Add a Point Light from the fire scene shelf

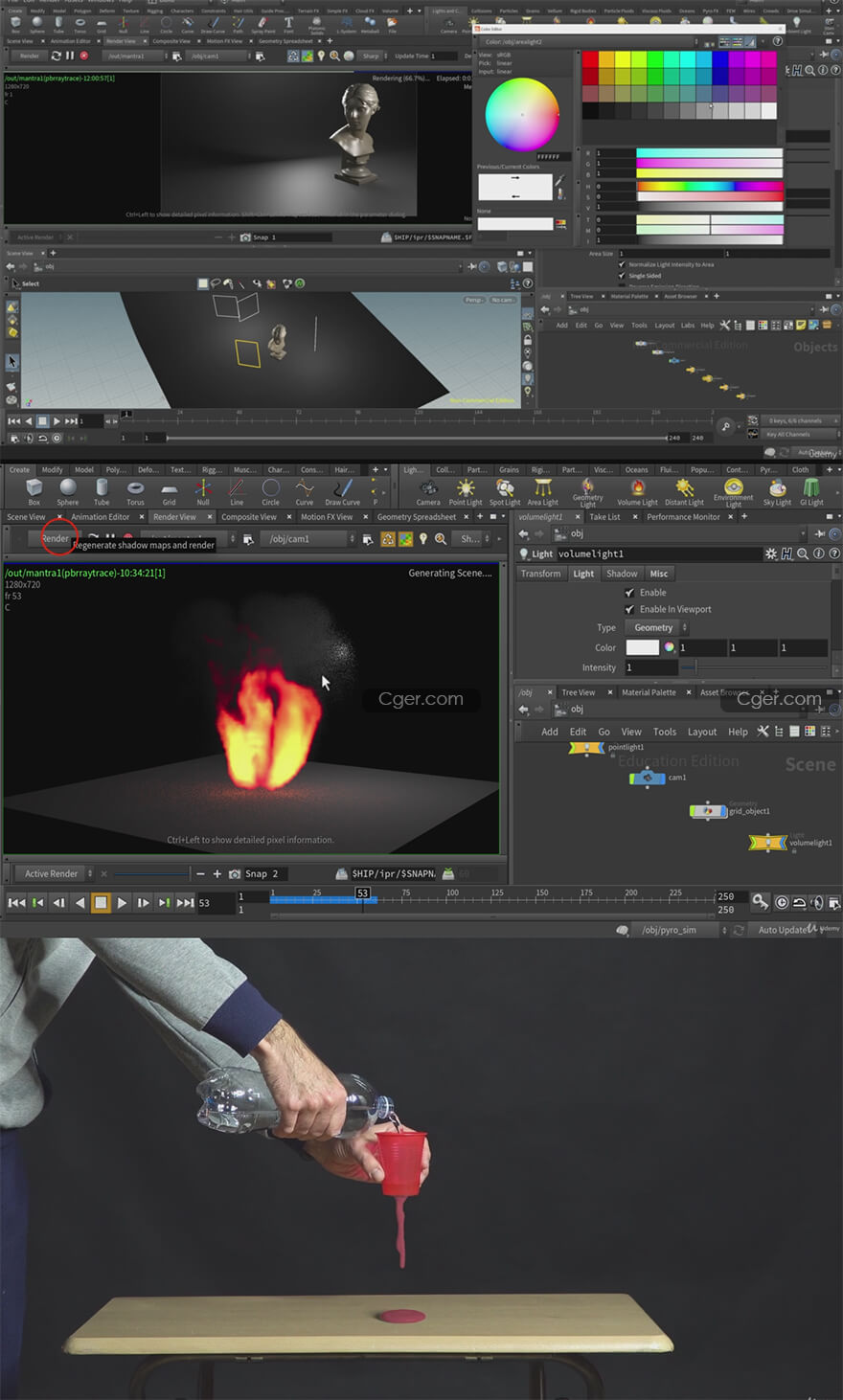(466, 492)
